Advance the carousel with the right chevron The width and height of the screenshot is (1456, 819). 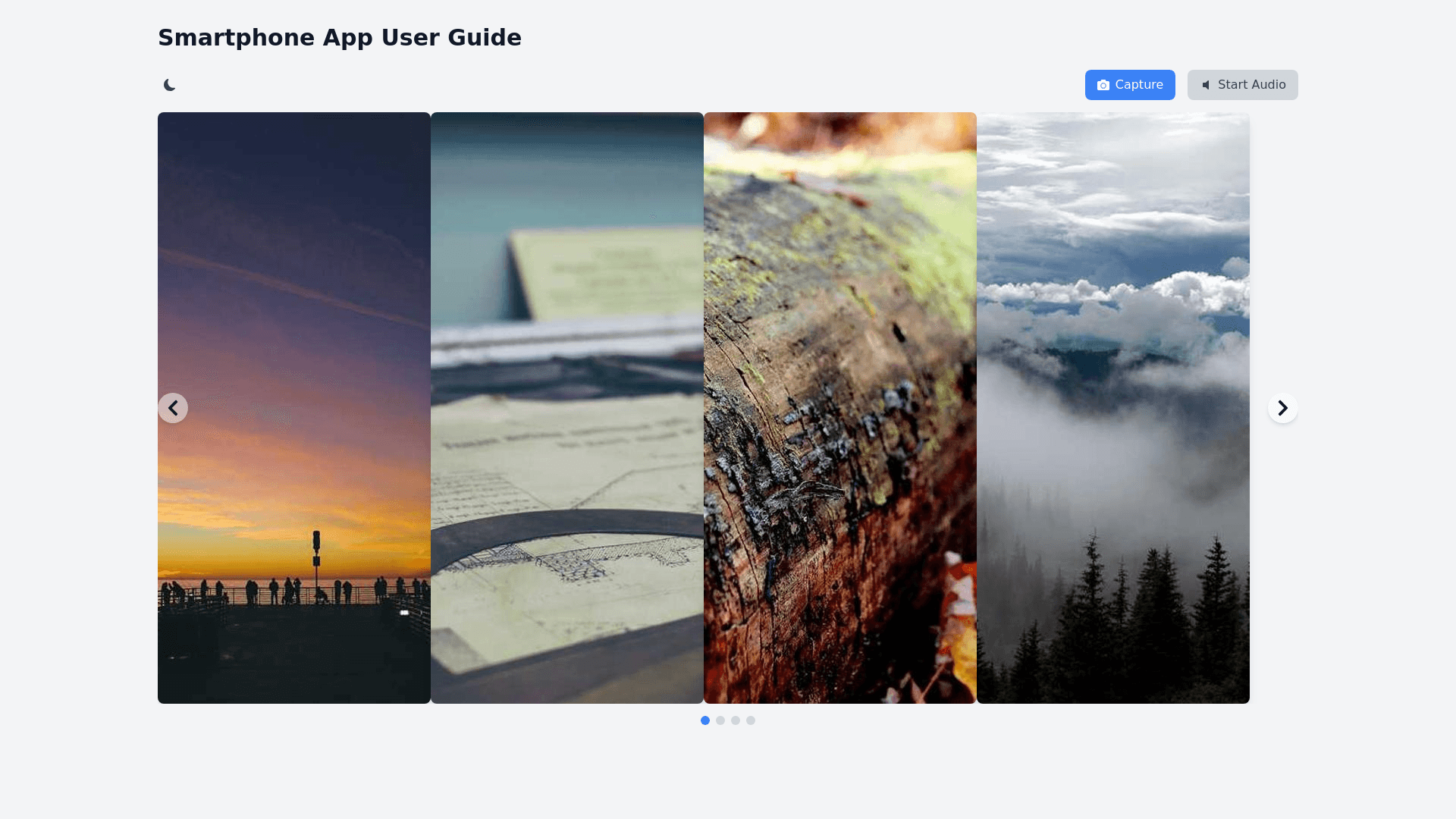(1282, 408)
